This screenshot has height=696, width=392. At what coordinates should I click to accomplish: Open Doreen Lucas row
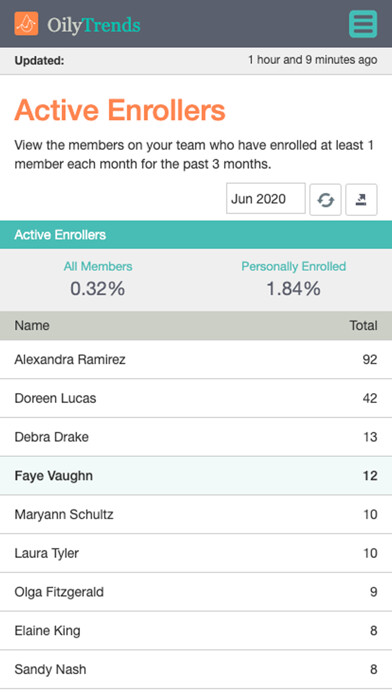click(196, 398)
